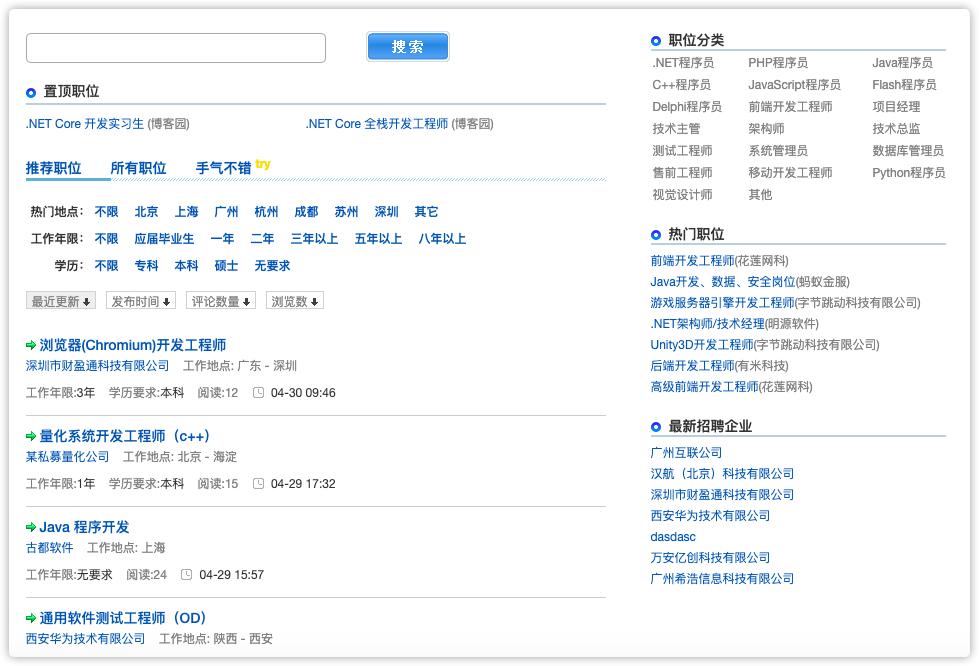Click inside the search input field
This screenshot has width=979, height=666.
[175, 47]
